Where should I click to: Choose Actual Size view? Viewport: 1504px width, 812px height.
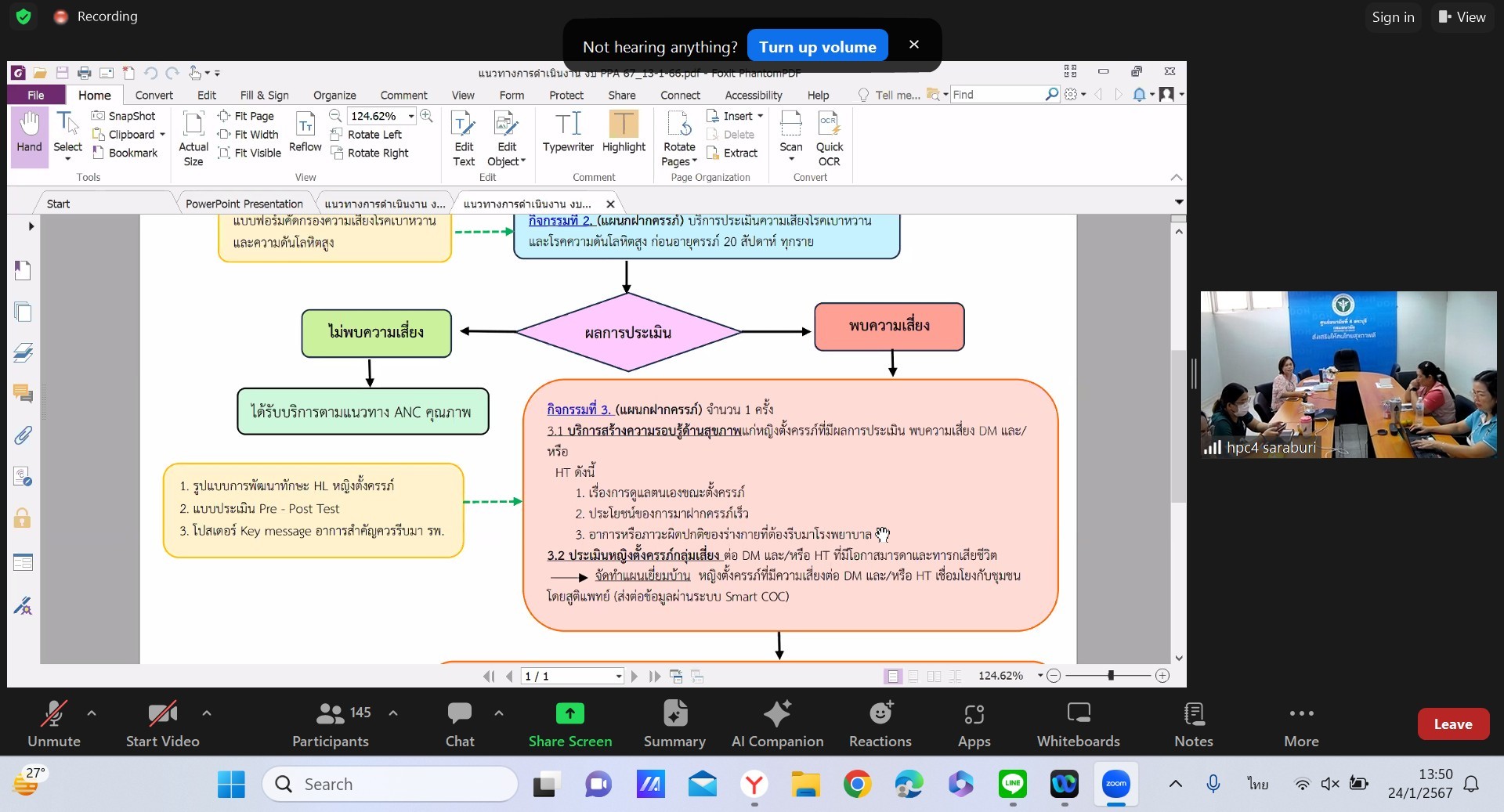tap(193, 138)
